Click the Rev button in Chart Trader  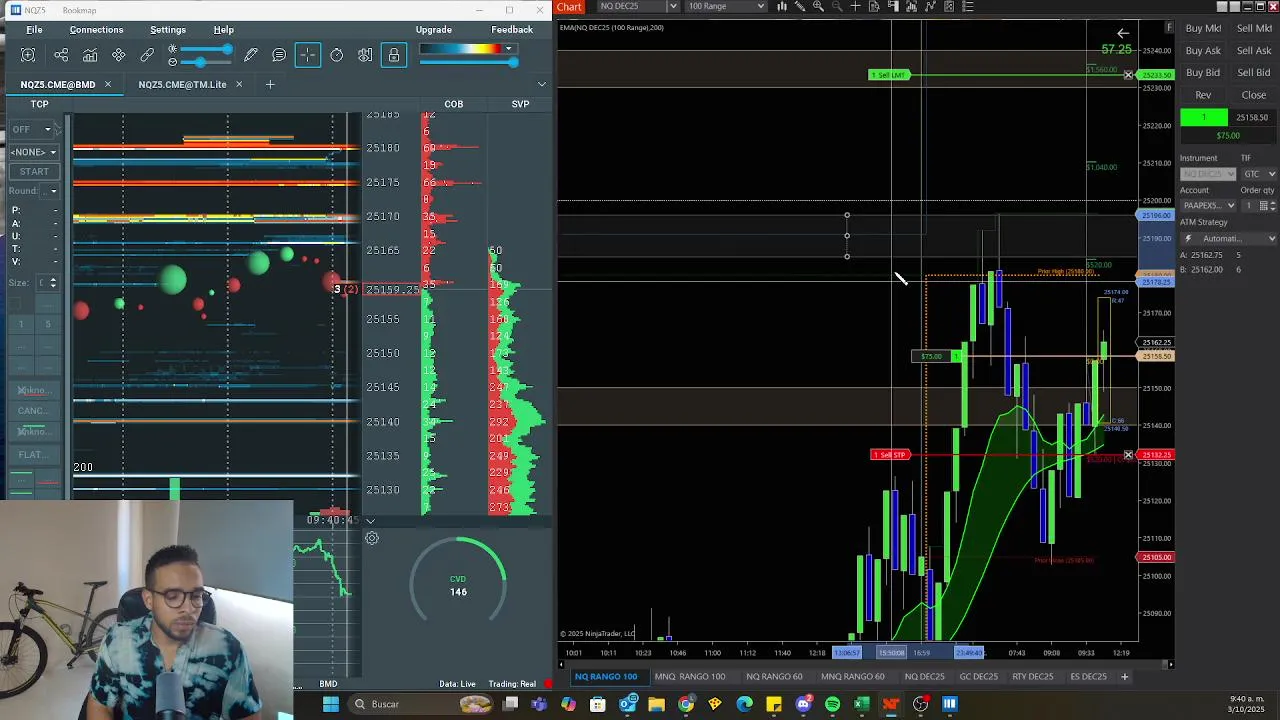1203,95
